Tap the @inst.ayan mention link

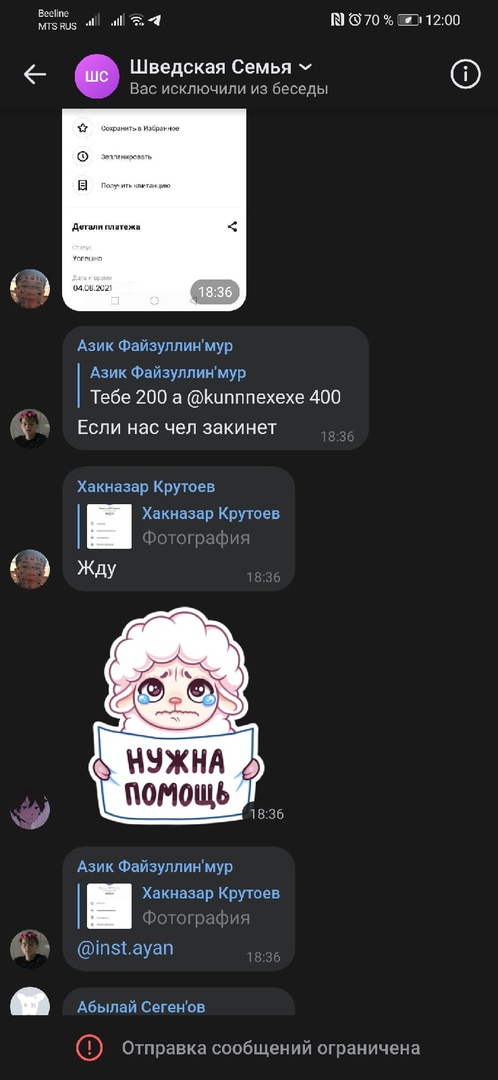coord(125,948)
